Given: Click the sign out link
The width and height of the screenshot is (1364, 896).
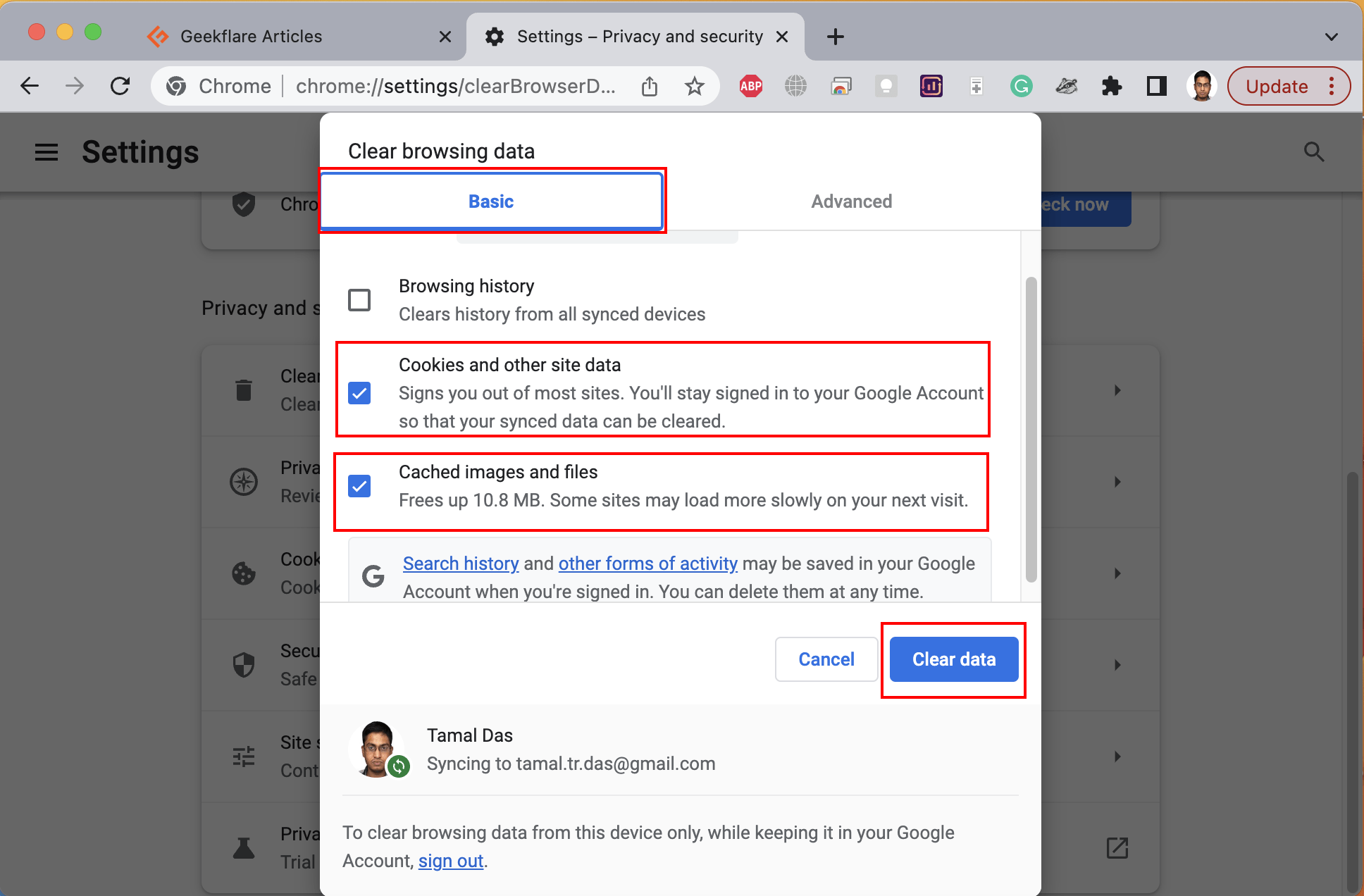Looking at the screenshot, I should click(x=450, y=861).
